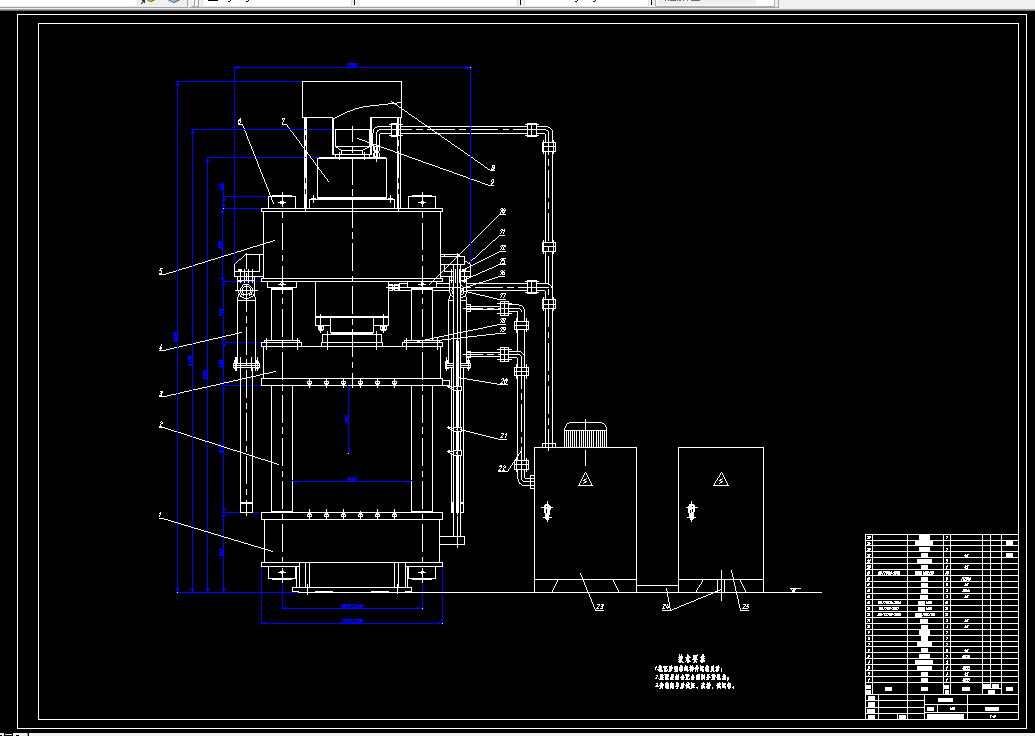
Task: Click warning triangle on right electrical cabinet
Action: tap(721, 479)
